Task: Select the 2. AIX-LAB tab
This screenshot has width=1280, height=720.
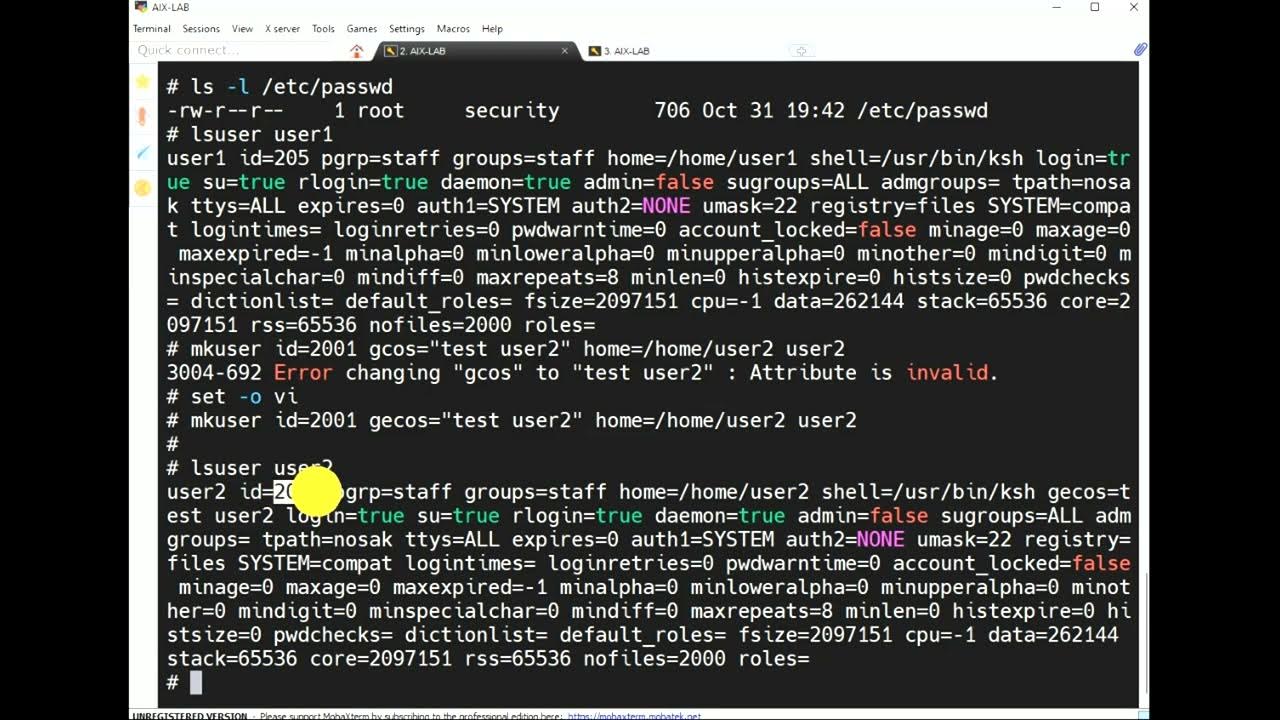Action: (x=470, y=51)
